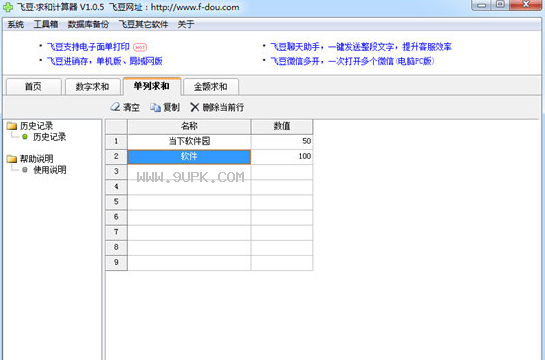Click the green plus app icon in title bar
Screen dimensions: 545x360
[x=7, y=7]
